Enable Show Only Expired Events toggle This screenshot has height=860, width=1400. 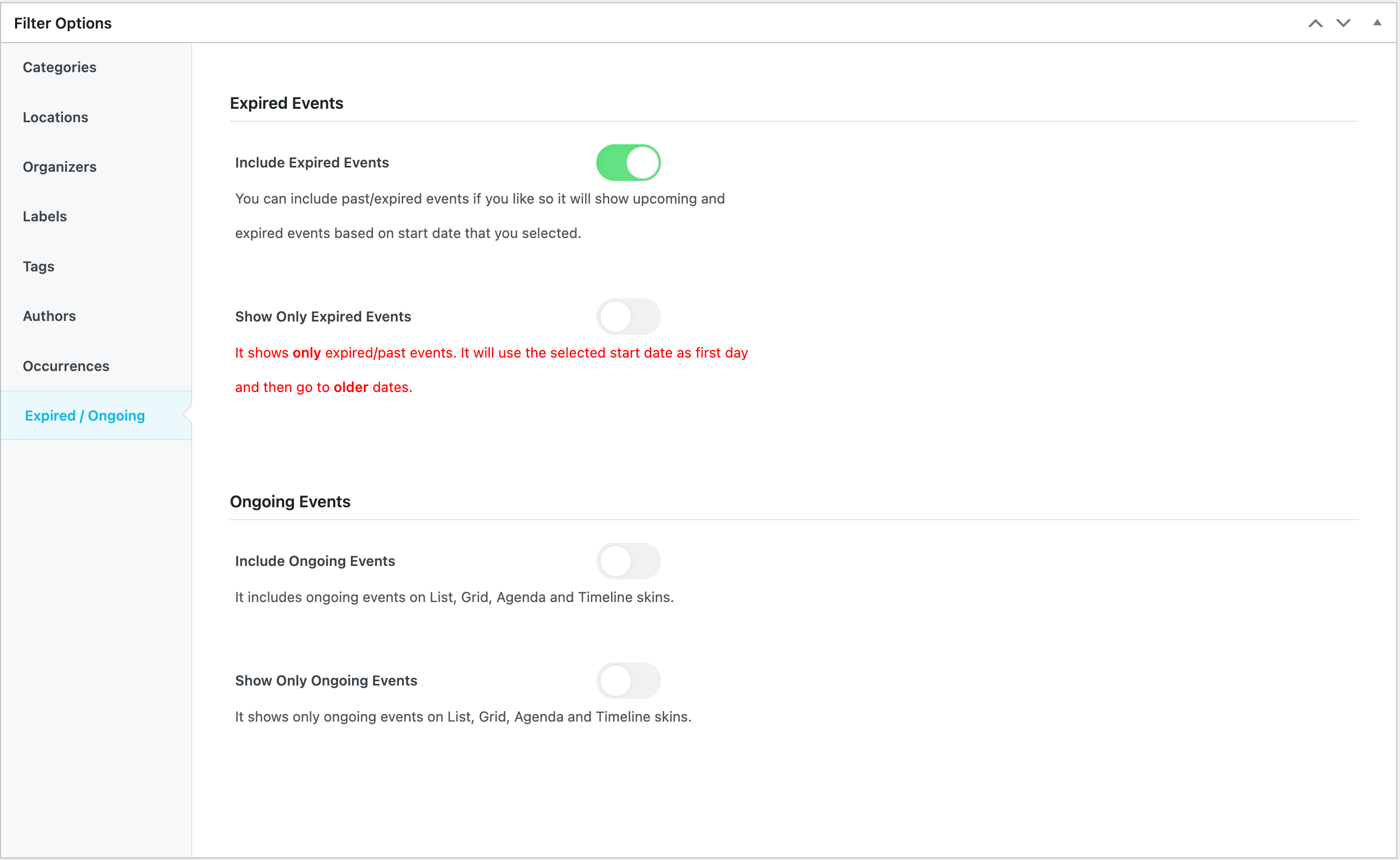628,317
